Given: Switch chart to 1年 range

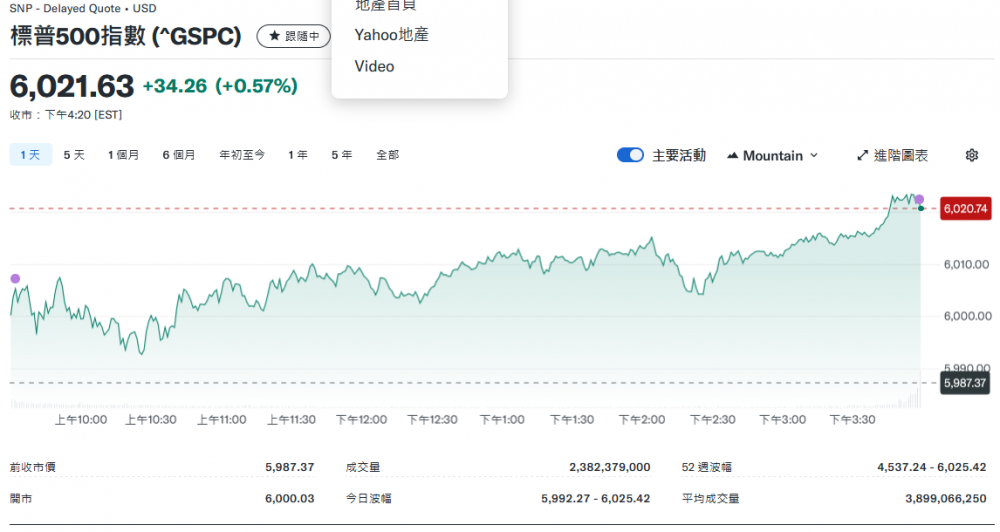Looking at the screenshot, I should click(298, 155).
